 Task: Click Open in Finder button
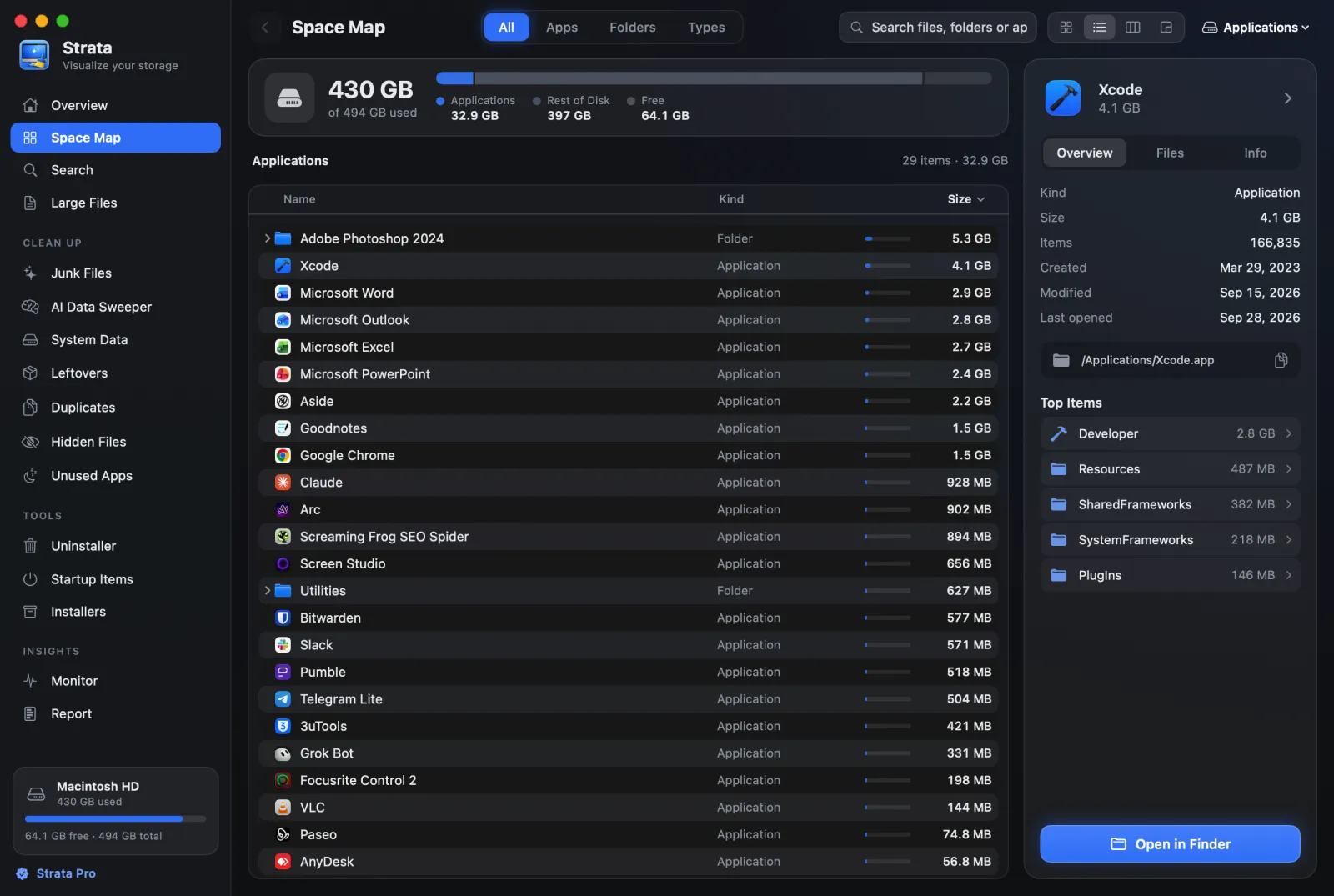(1170, 844)
